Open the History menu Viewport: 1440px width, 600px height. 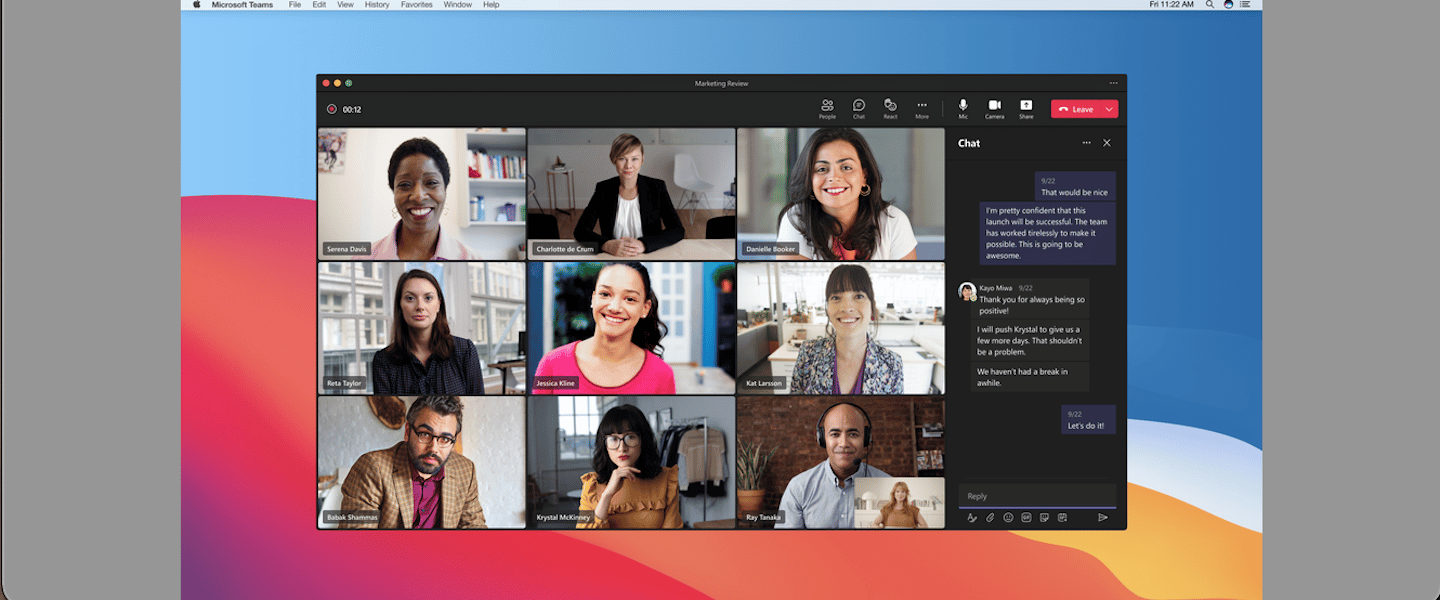click(377, 5)
